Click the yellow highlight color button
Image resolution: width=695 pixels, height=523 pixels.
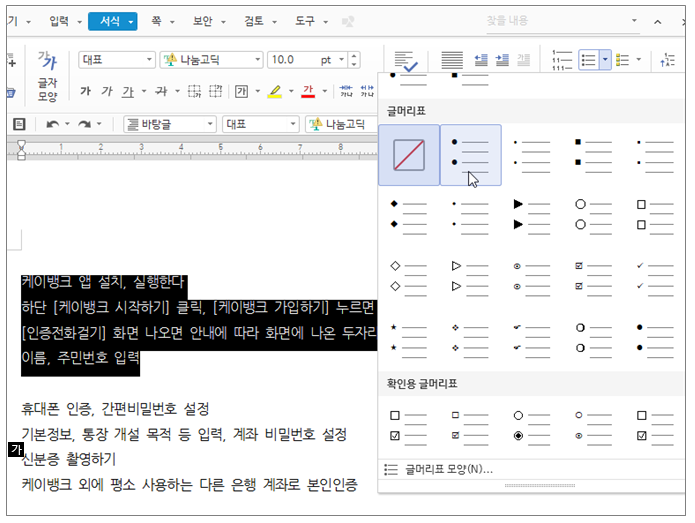click(x=275, y=91)
